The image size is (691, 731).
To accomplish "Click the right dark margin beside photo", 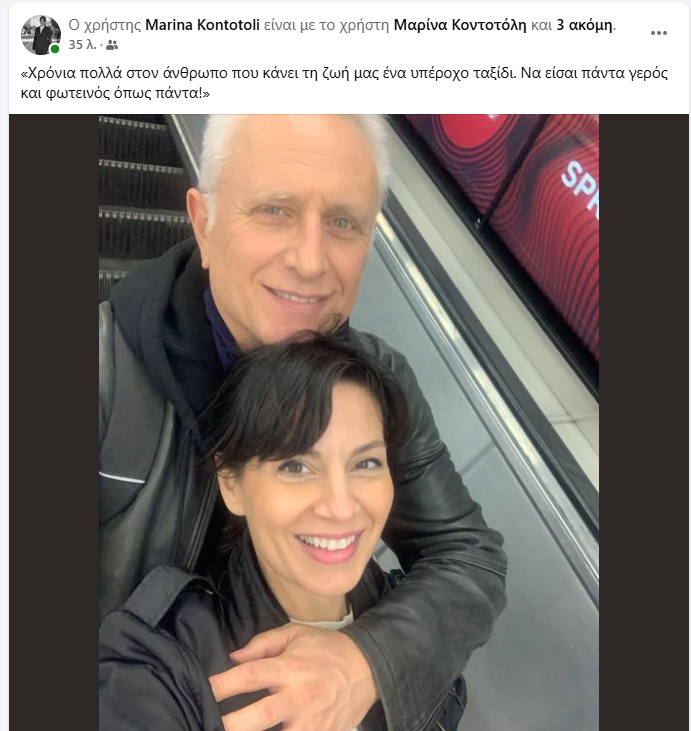I will pyautogui.click(x=643, y=422).
